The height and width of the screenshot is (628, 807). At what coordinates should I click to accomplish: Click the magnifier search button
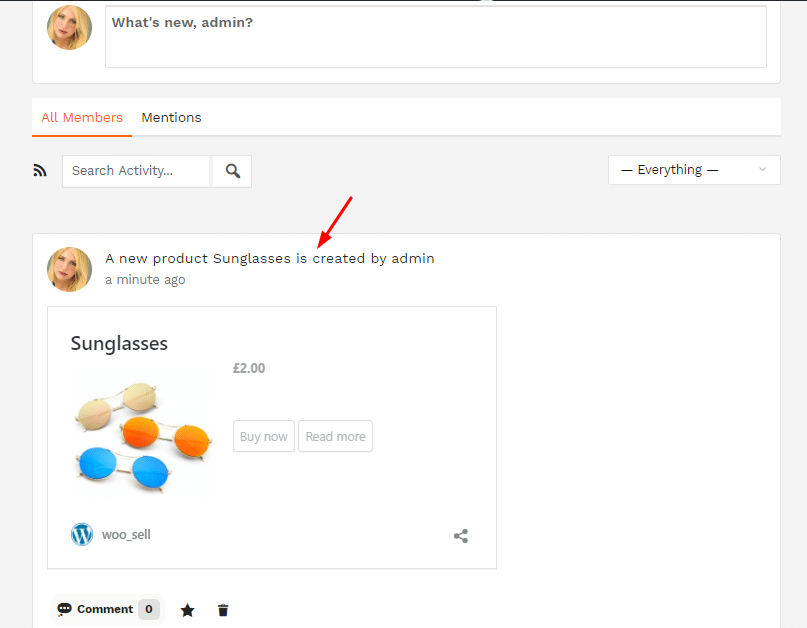233,171
